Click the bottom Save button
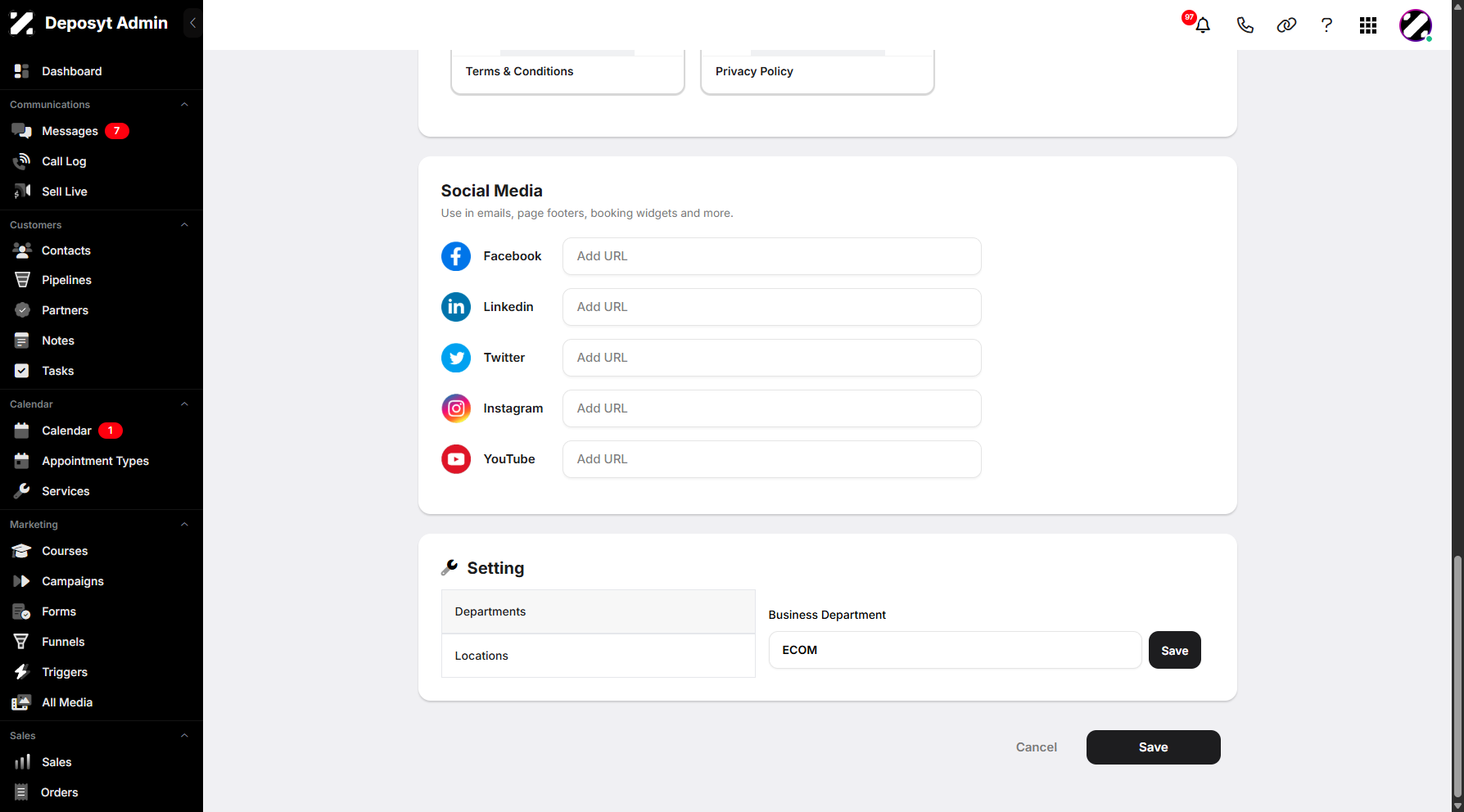Screen dimensions: 1464x812 [1153, 747]
